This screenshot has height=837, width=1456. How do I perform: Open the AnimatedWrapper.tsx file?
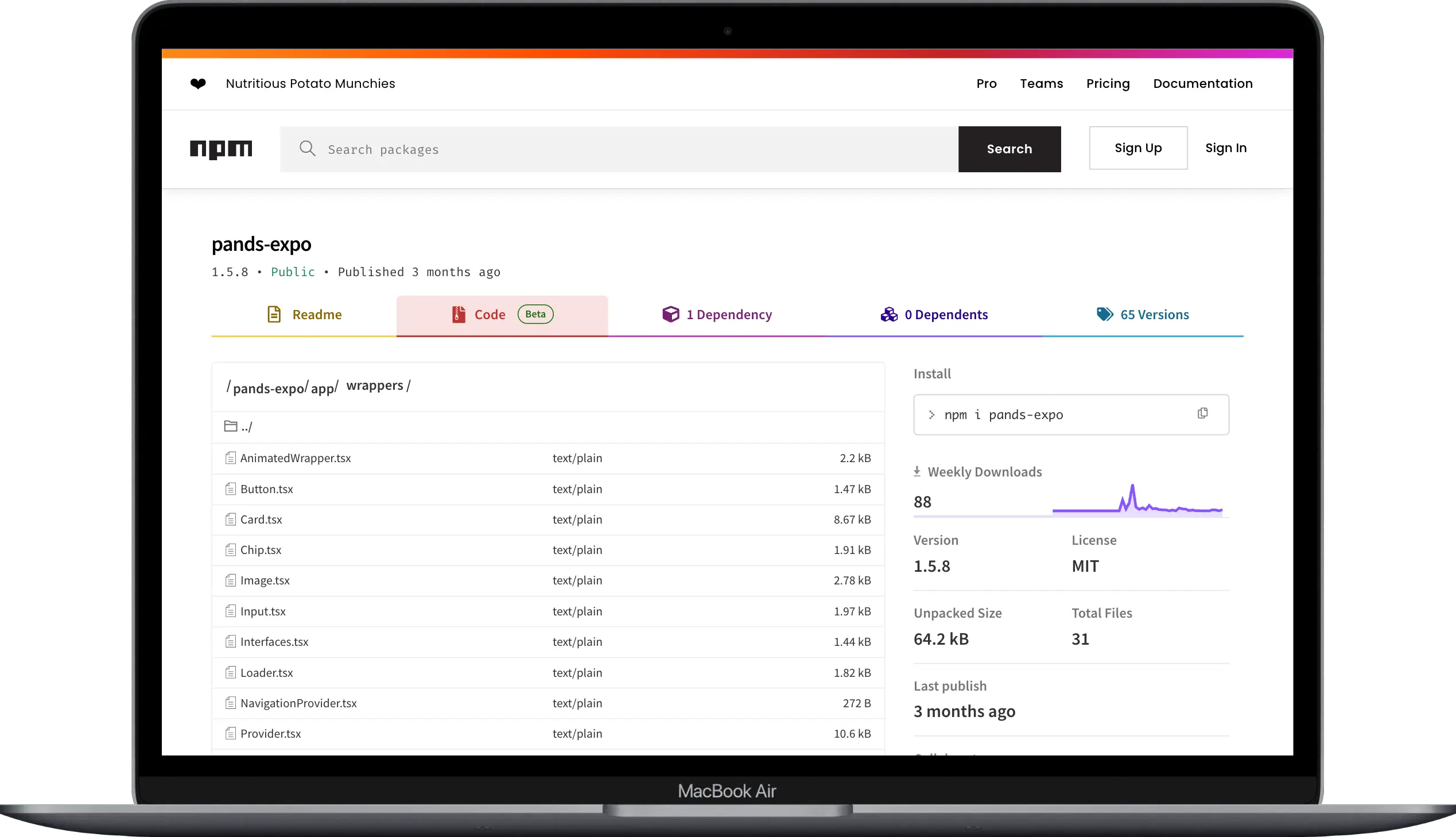click(x=296, y=458)
